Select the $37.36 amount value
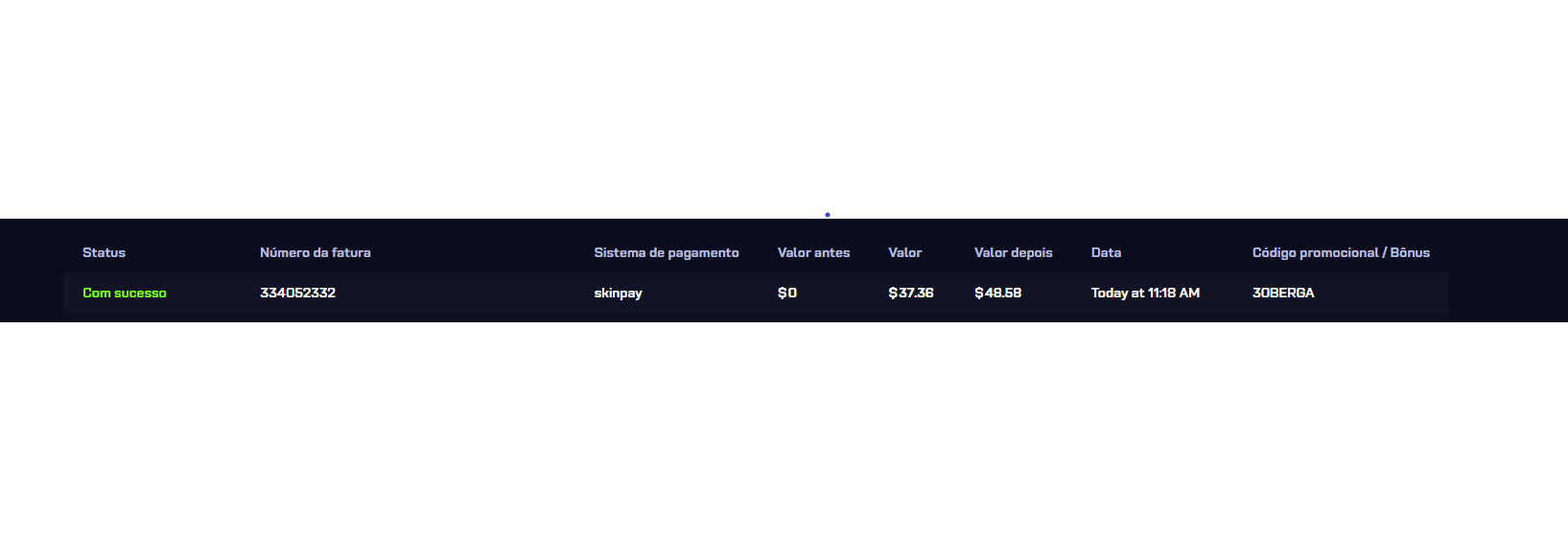The image size is (1568, 541). tap(910, 294)
